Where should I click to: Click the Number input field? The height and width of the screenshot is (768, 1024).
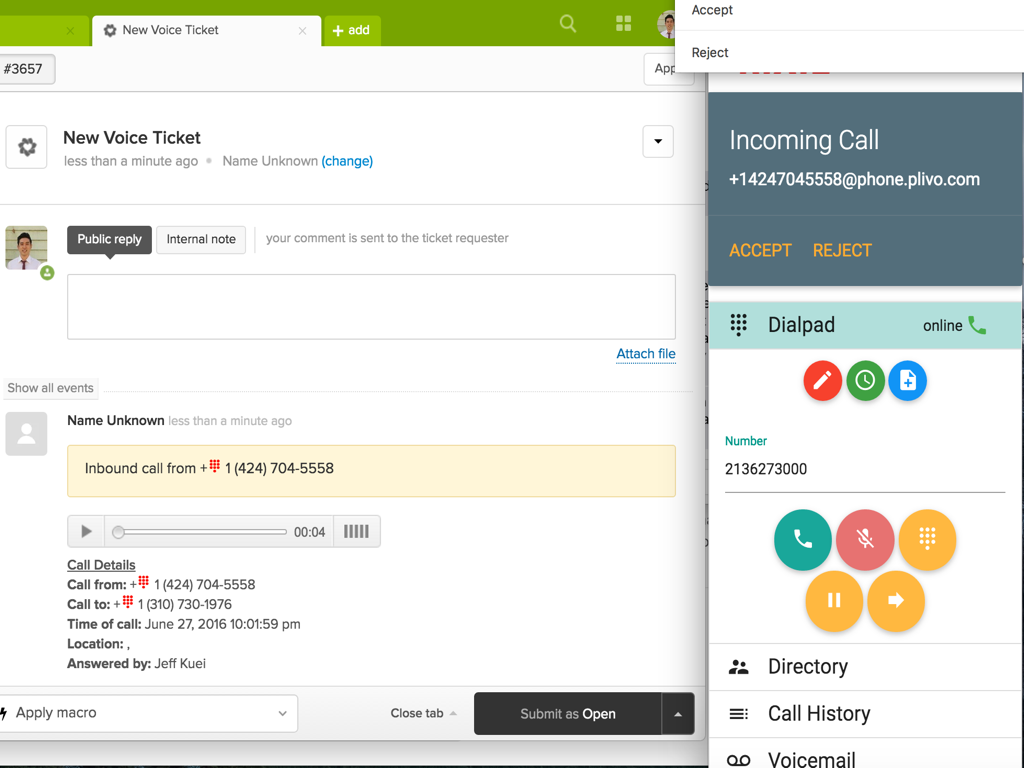tap(864, 470)
